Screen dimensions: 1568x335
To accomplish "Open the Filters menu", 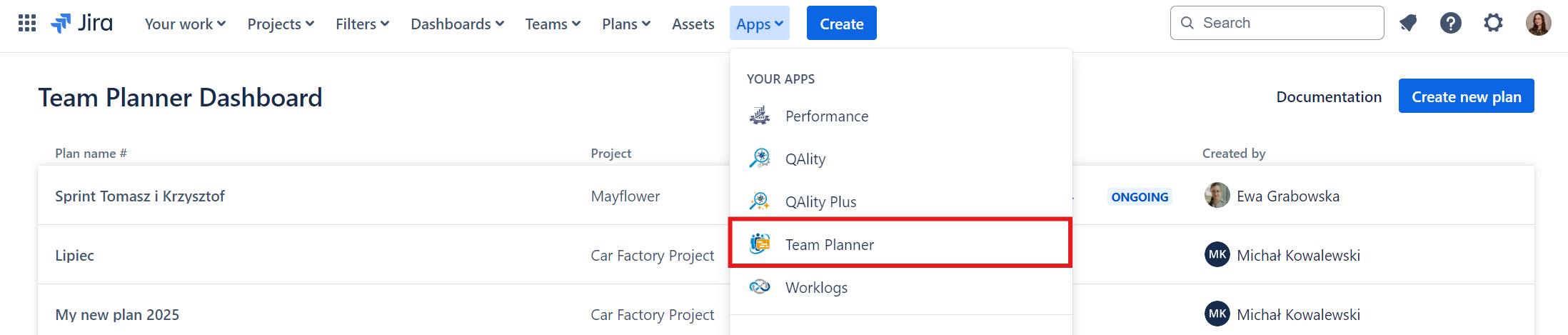I will click(x=362, y=24).
